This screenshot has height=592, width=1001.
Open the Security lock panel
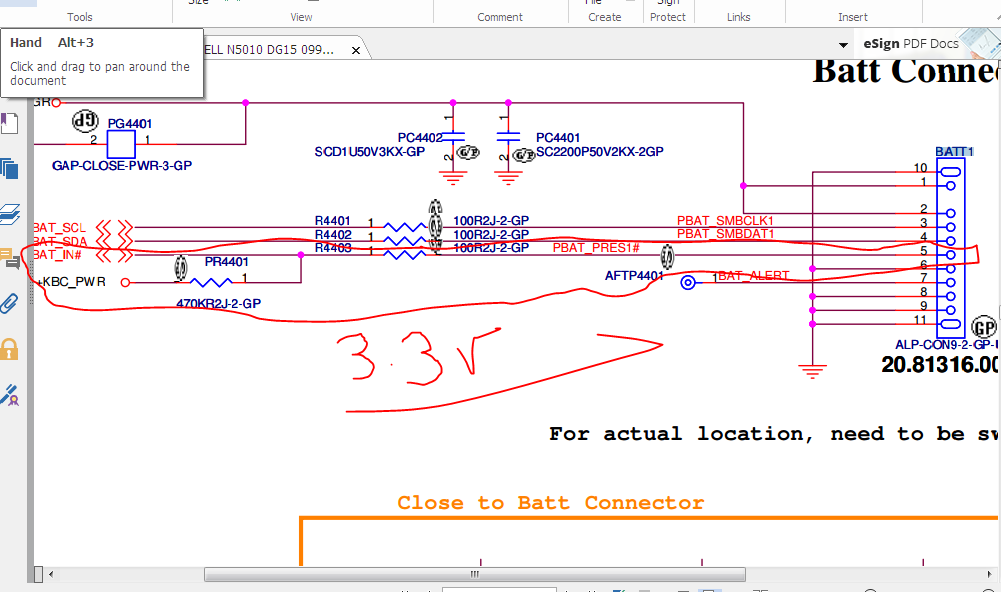(x=10, y=349)
